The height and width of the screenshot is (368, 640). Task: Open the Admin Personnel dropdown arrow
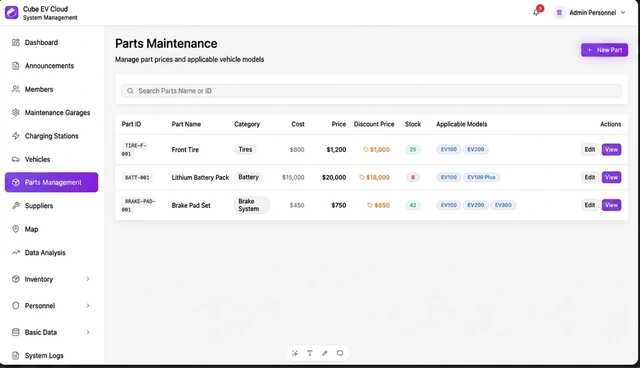coord(623,13)
